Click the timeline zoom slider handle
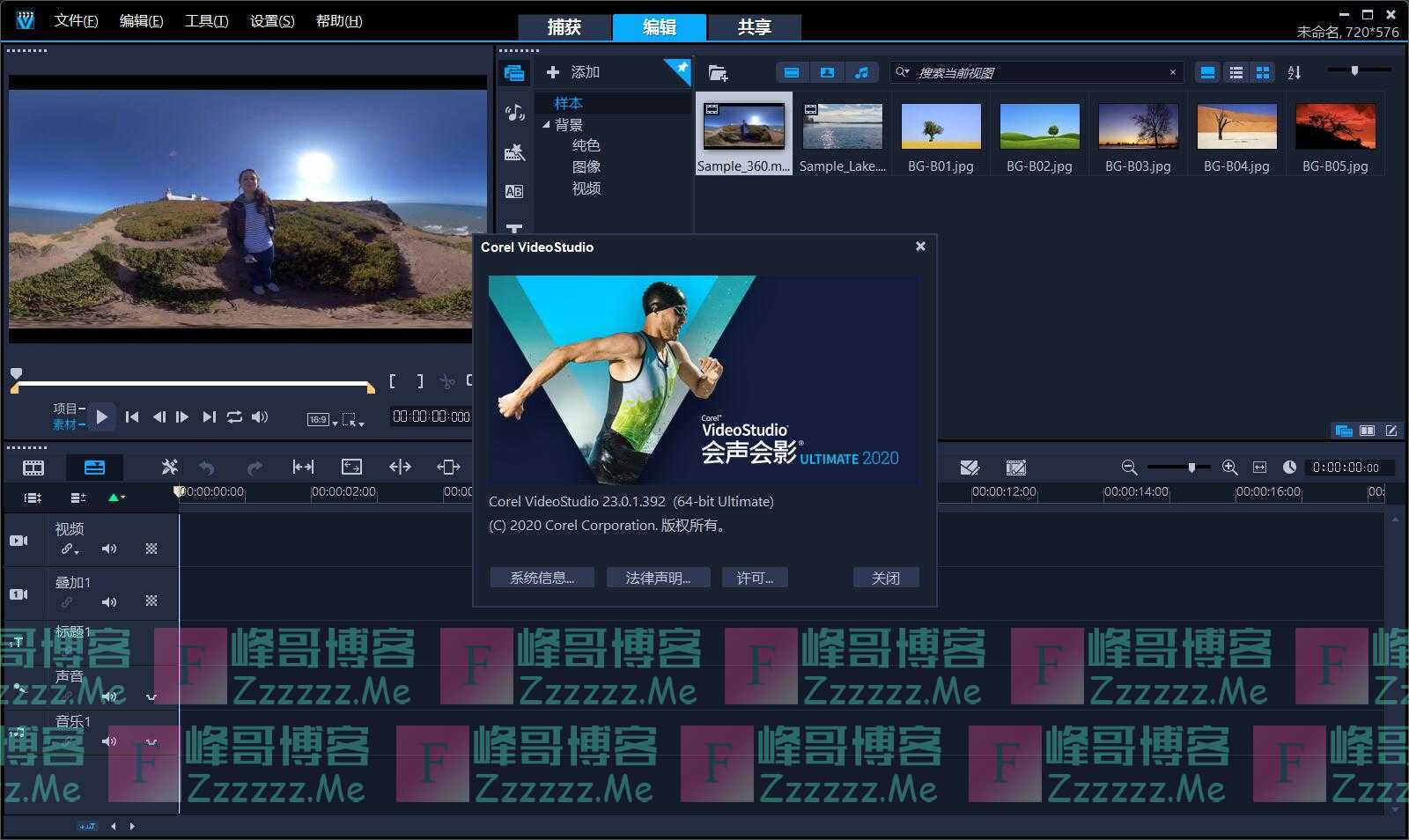 [x=1191, y=468]
